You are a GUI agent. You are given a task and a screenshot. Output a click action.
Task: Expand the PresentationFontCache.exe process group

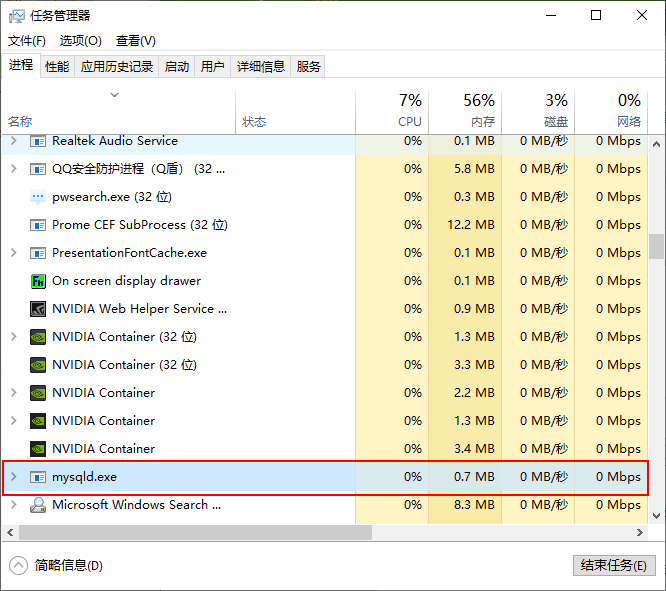coord(13,253)
